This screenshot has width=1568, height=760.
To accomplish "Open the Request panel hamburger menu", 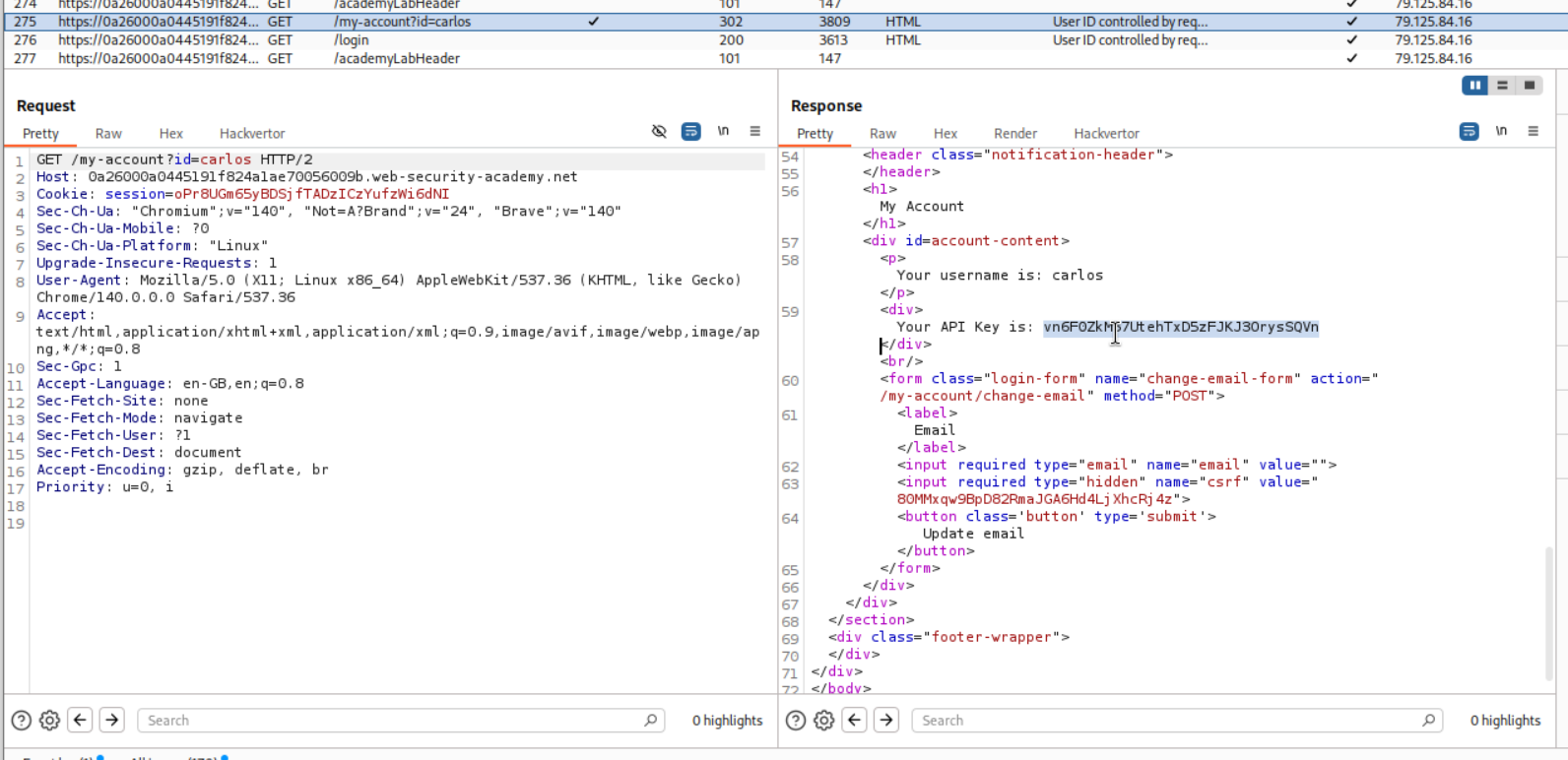I will point(755,131).
